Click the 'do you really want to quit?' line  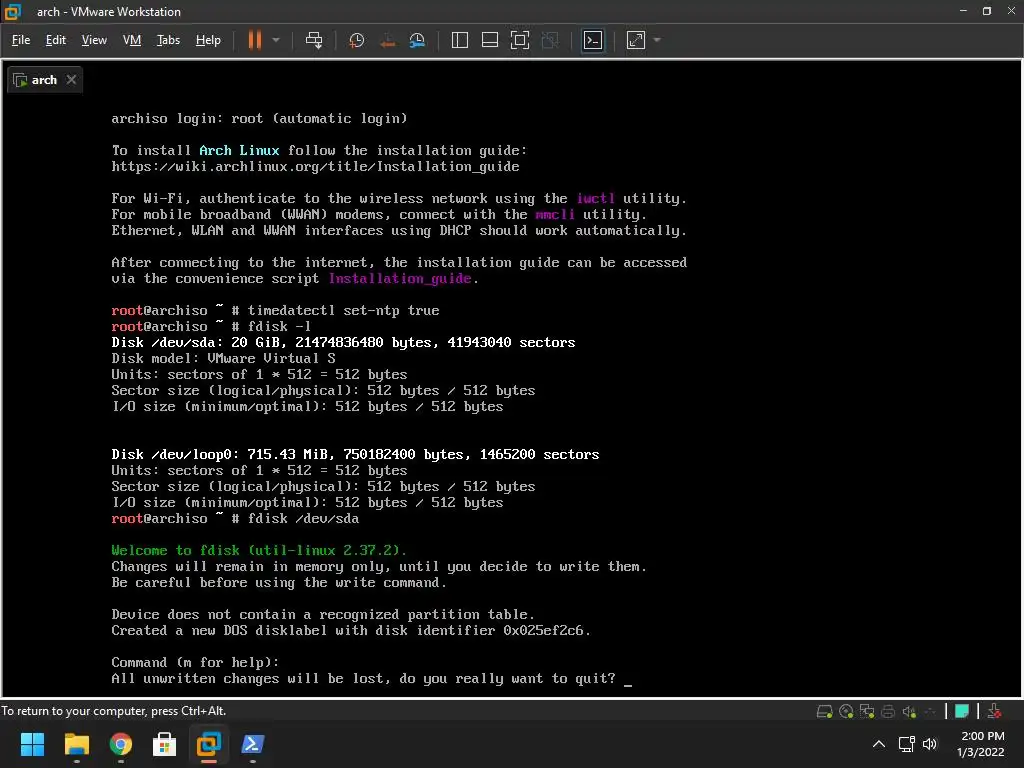click(x=363, y=679)
